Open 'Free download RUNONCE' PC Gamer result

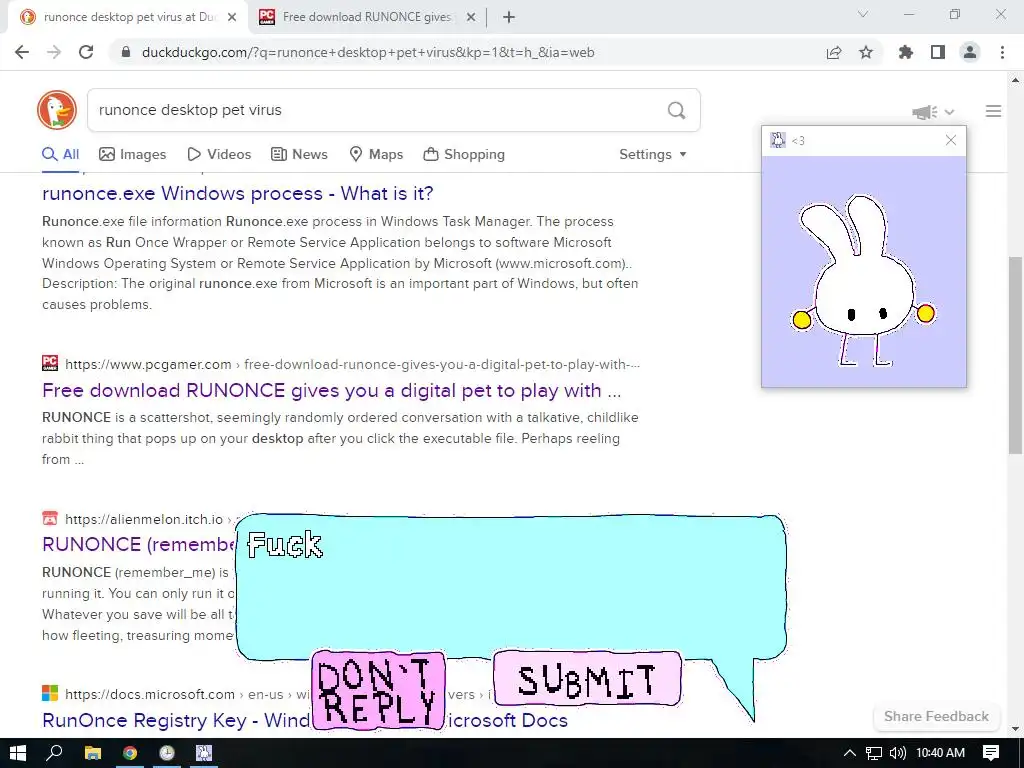click(331, 391)
